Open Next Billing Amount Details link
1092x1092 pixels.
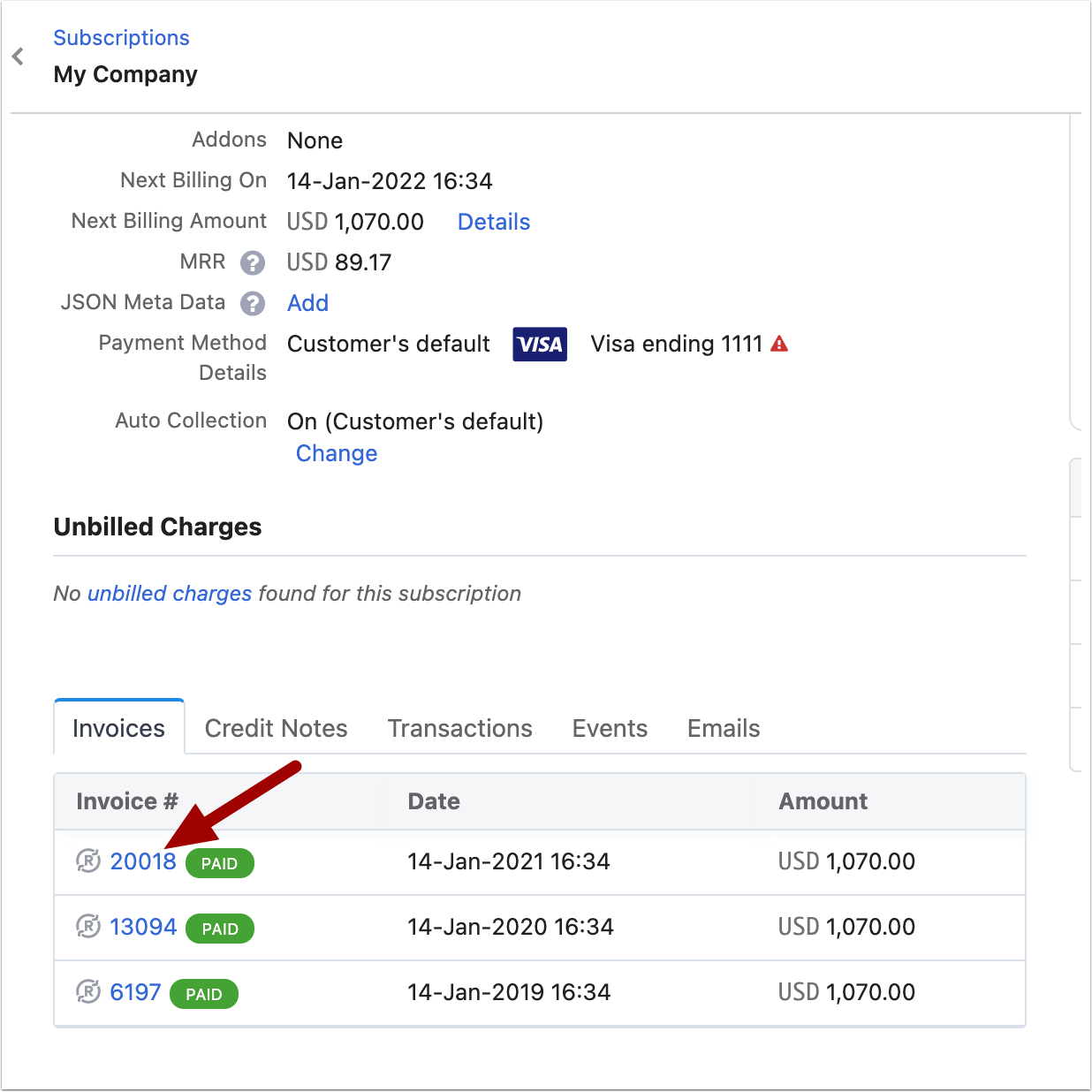click(493, 222)
